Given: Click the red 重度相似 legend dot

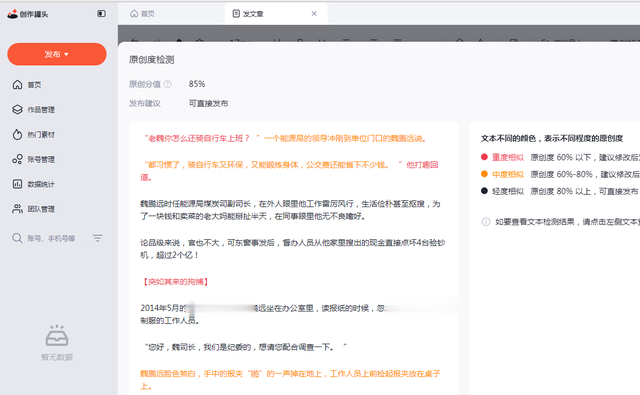Looking at the screenshot, I should [x=484, y=157].
